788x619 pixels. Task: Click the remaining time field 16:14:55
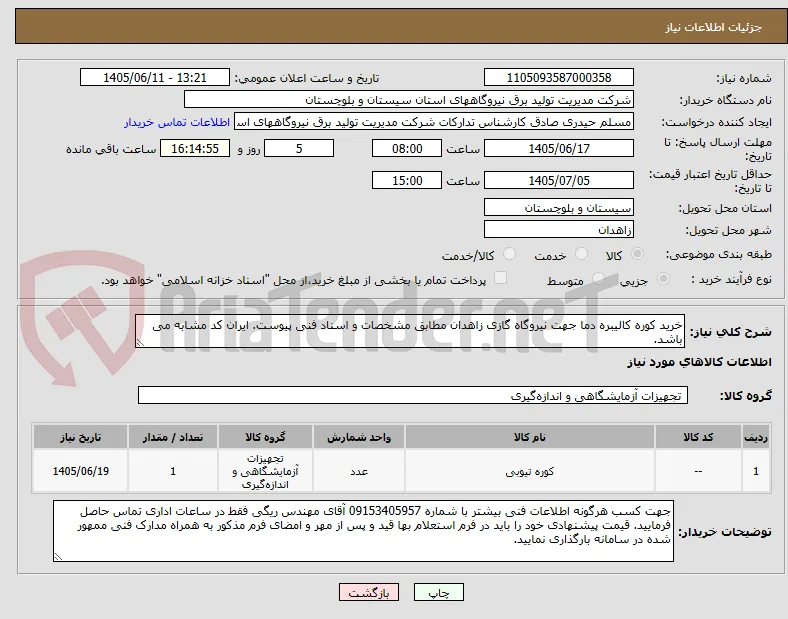195,148
